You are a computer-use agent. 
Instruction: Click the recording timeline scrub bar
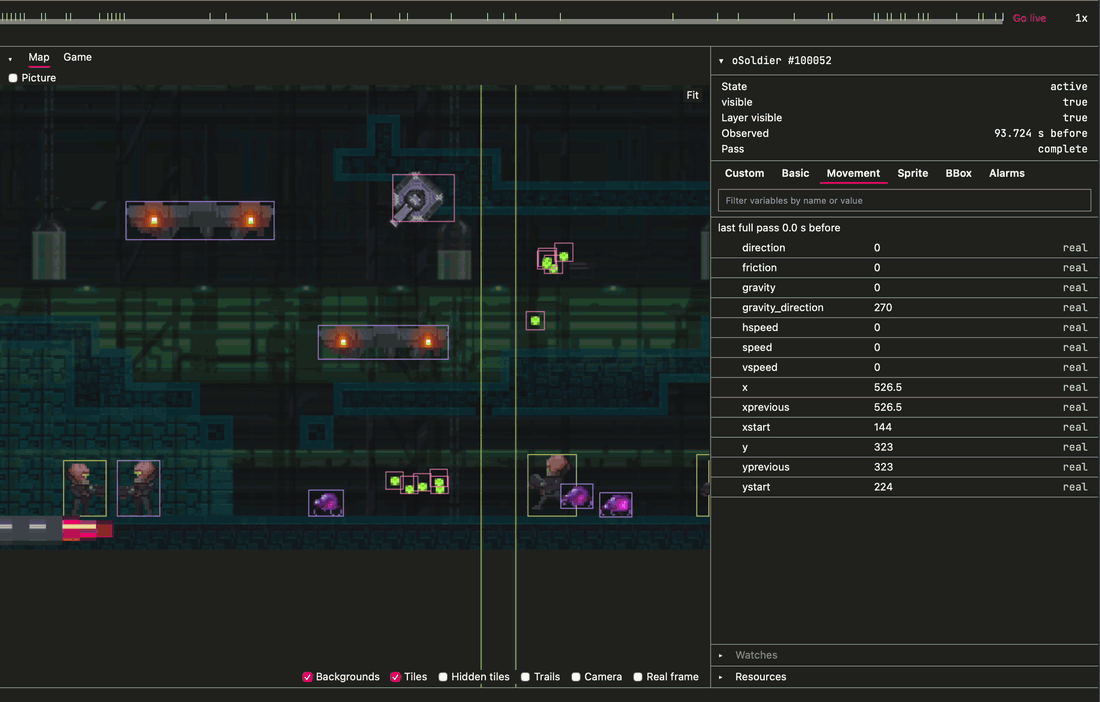(502, 21)
